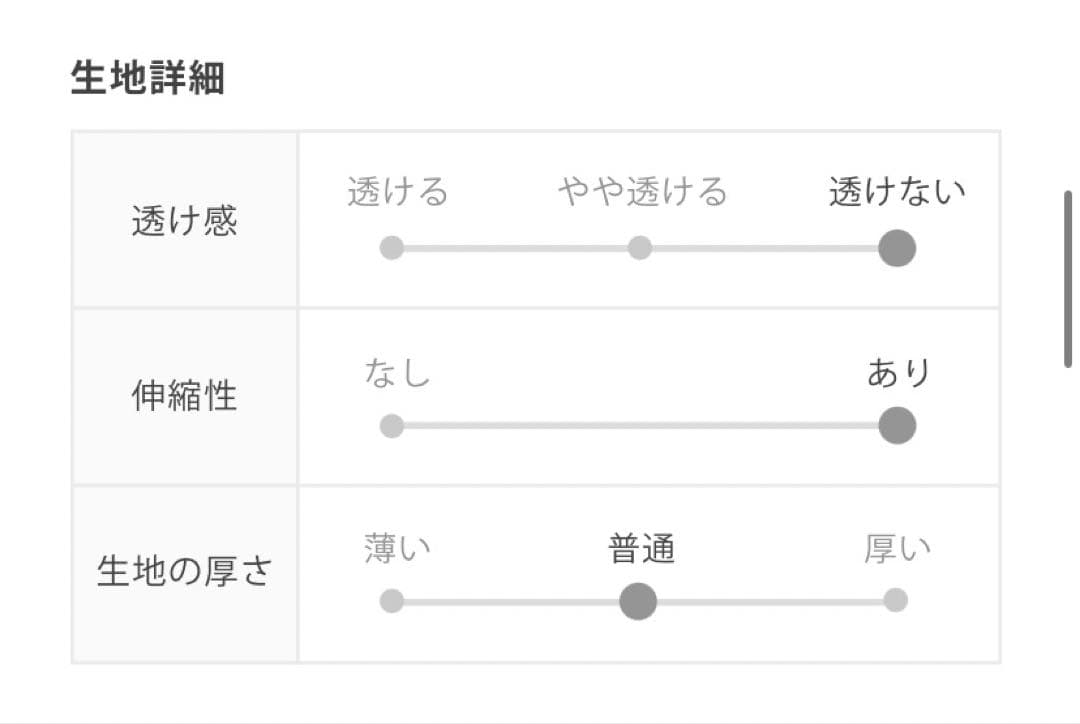This screenshot has width=1080, height=724.
Task: Select the なし dot on stretch slider
Action: click(391, 426)
